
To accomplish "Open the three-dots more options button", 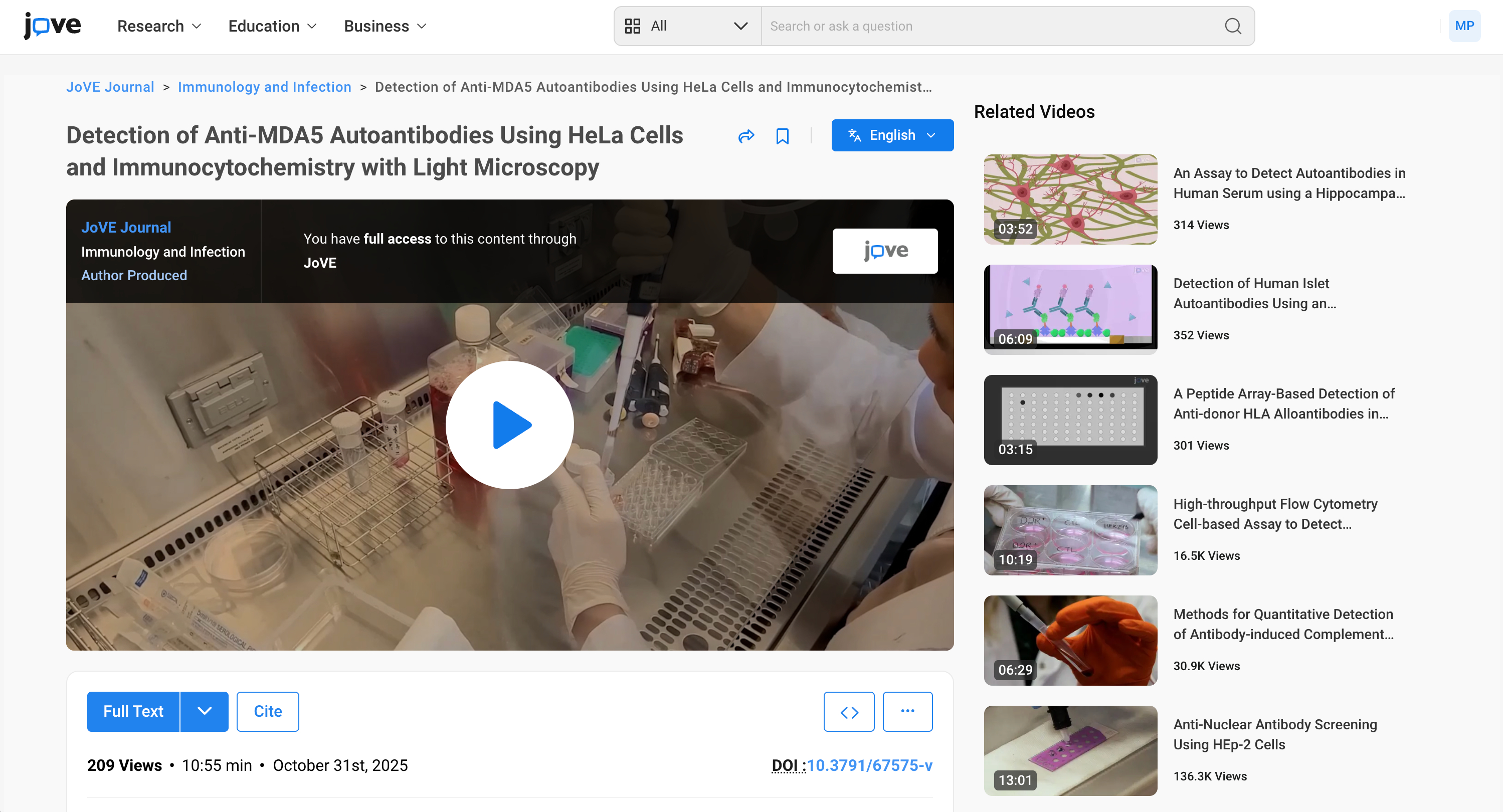I will click(907, 712).
